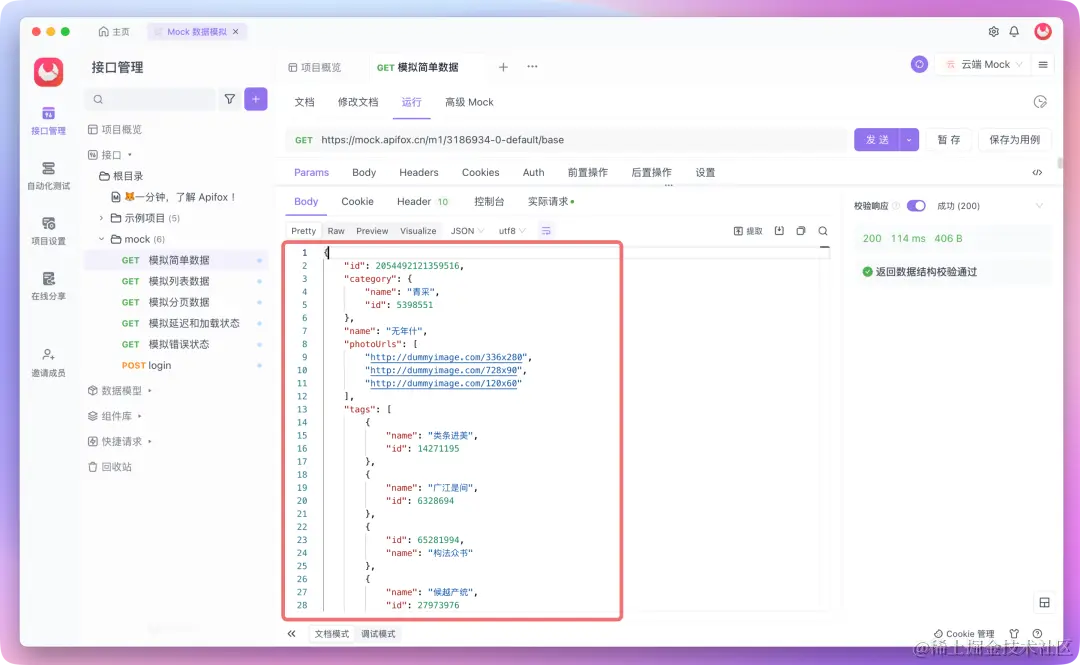Open the 邀请成员 sidebar item
Image resolution: width=1080 pixels, height=665 pixels.
(x=48, y=362)
